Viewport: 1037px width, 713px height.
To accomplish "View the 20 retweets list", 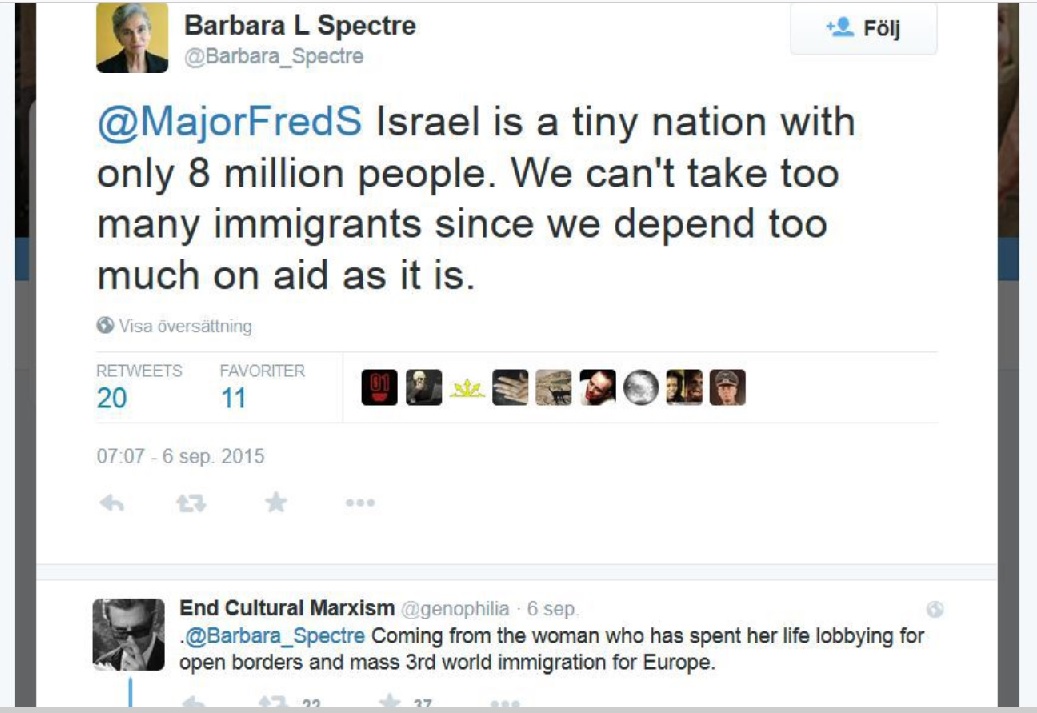I will click(x=112, y=398).
